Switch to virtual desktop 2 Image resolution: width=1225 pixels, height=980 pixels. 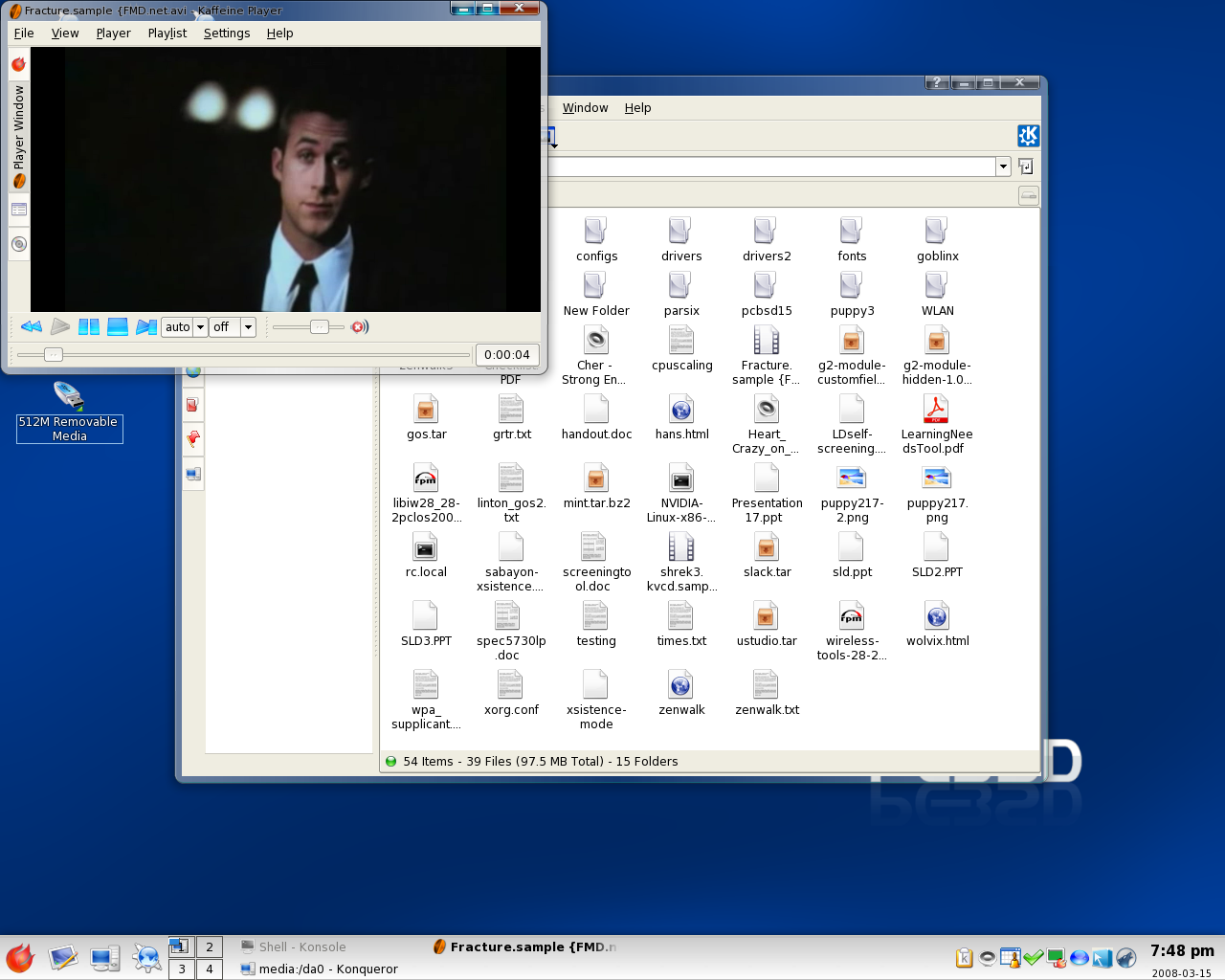pos(210,947)
